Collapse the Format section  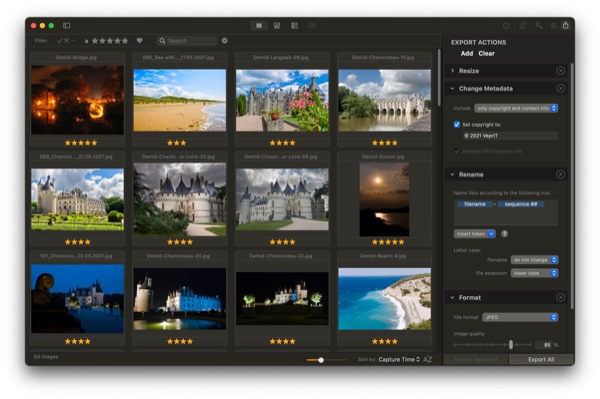click(x=452, y=297)
